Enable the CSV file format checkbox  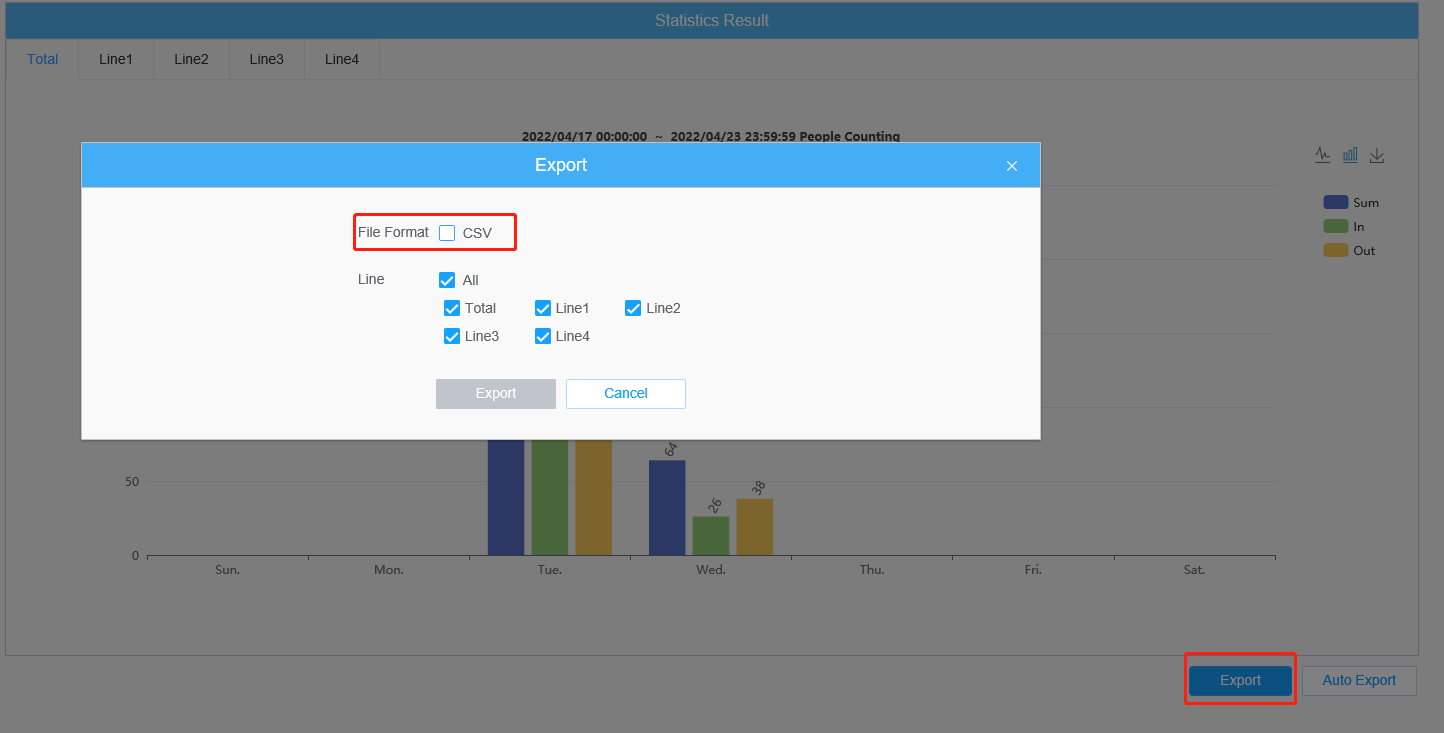[x=447, y=233]
